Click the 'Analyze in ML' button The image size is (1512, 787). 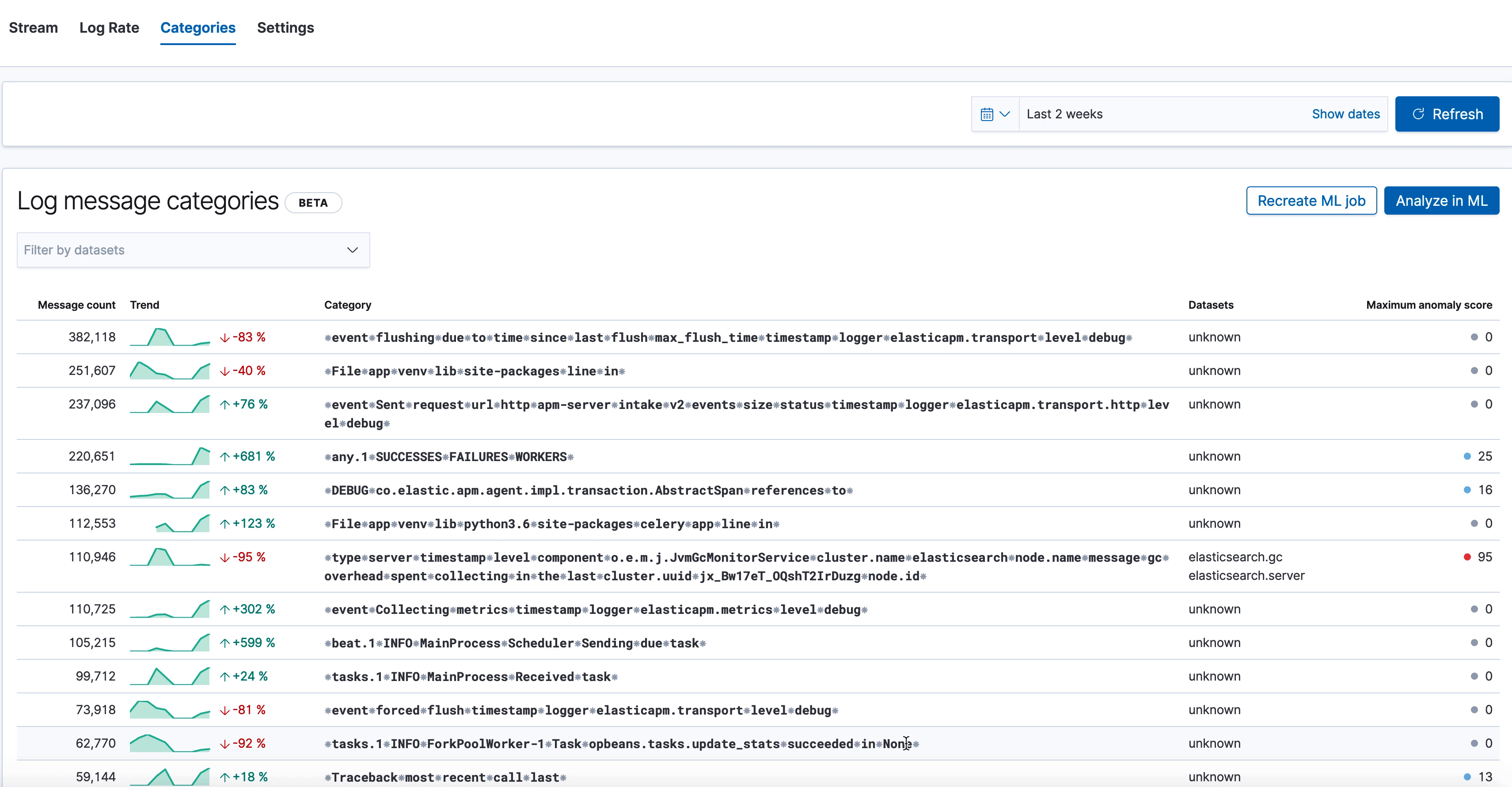click(x=1441, y=201)
